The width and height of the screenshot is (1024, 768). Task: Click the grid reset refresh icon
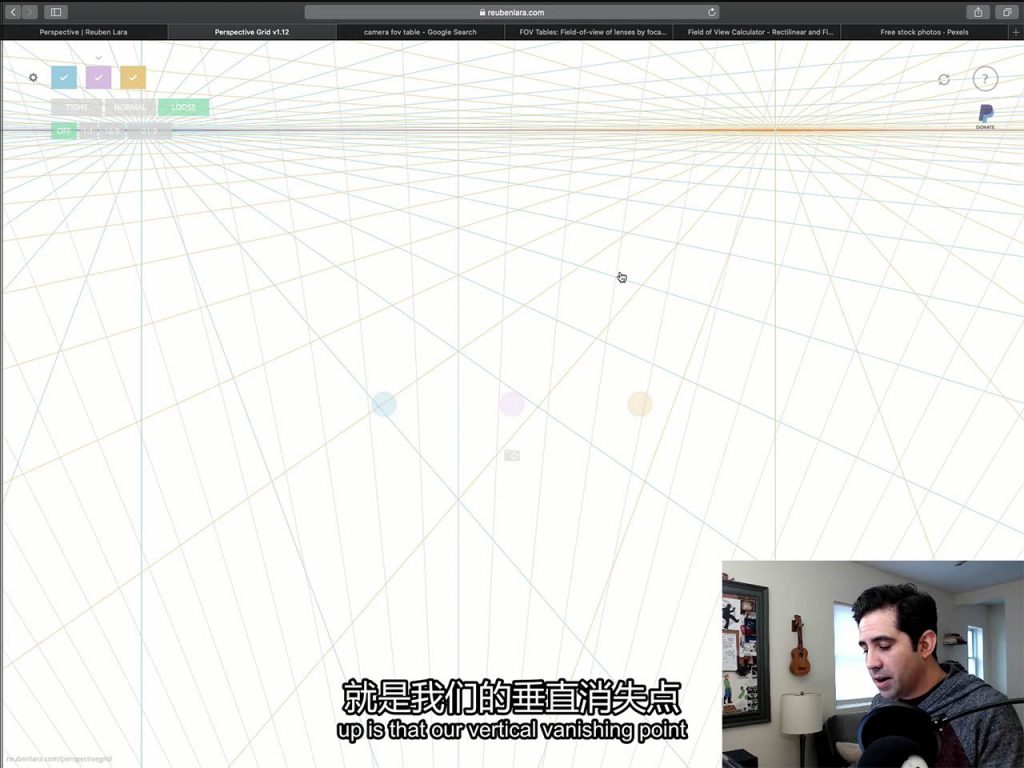944,79
